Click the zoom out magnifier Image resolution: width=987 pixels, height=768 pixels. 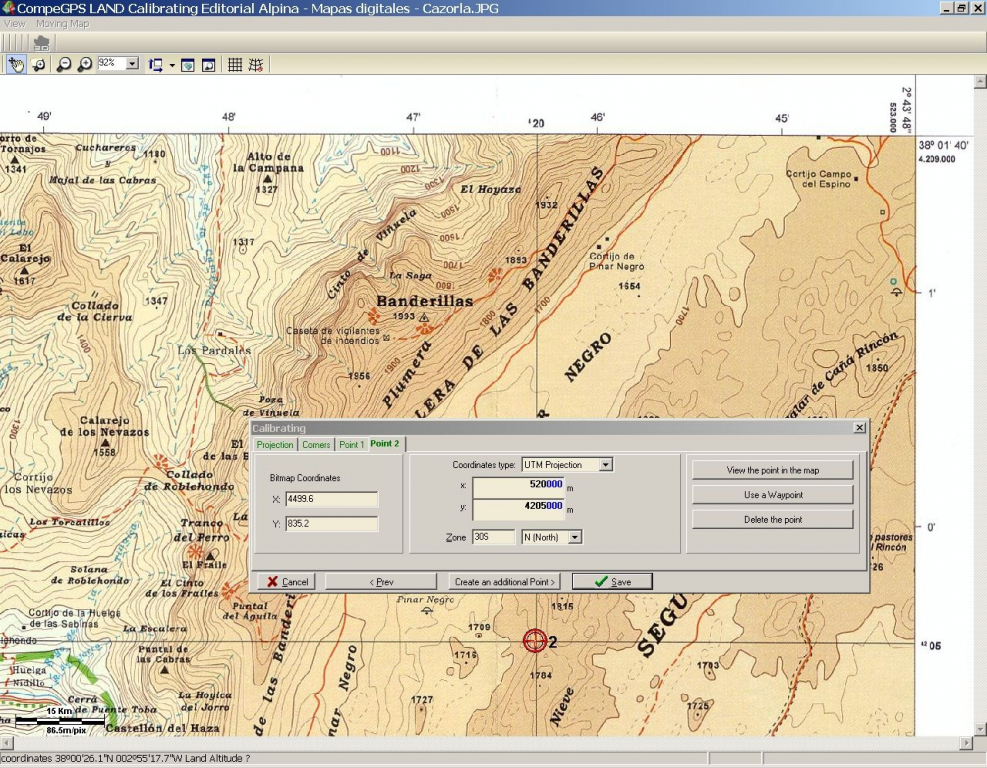point(64,64)
